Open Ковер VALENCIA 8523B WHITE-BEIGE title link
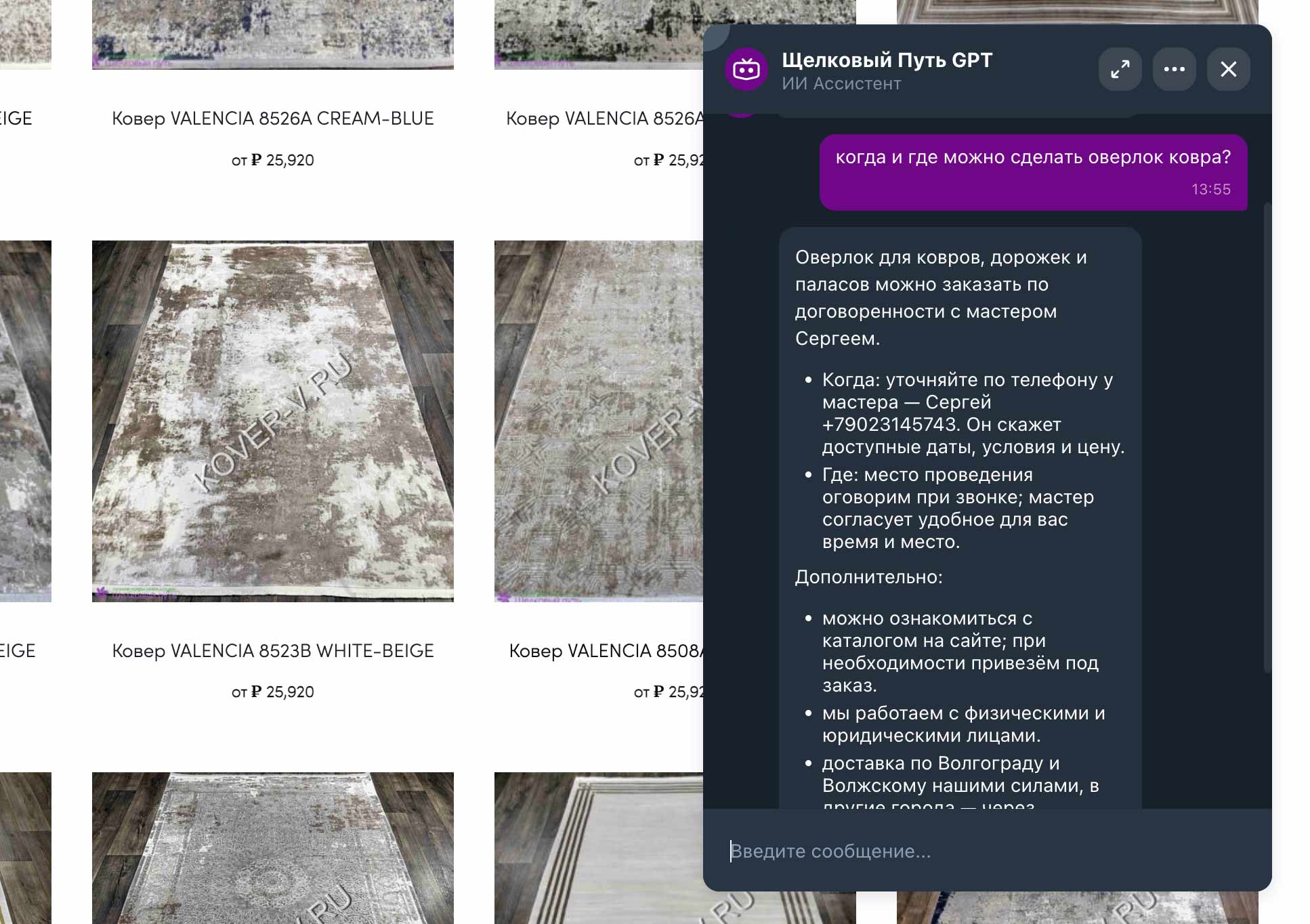This screenshot has height=924, width=1310. [x=272, y=651]
